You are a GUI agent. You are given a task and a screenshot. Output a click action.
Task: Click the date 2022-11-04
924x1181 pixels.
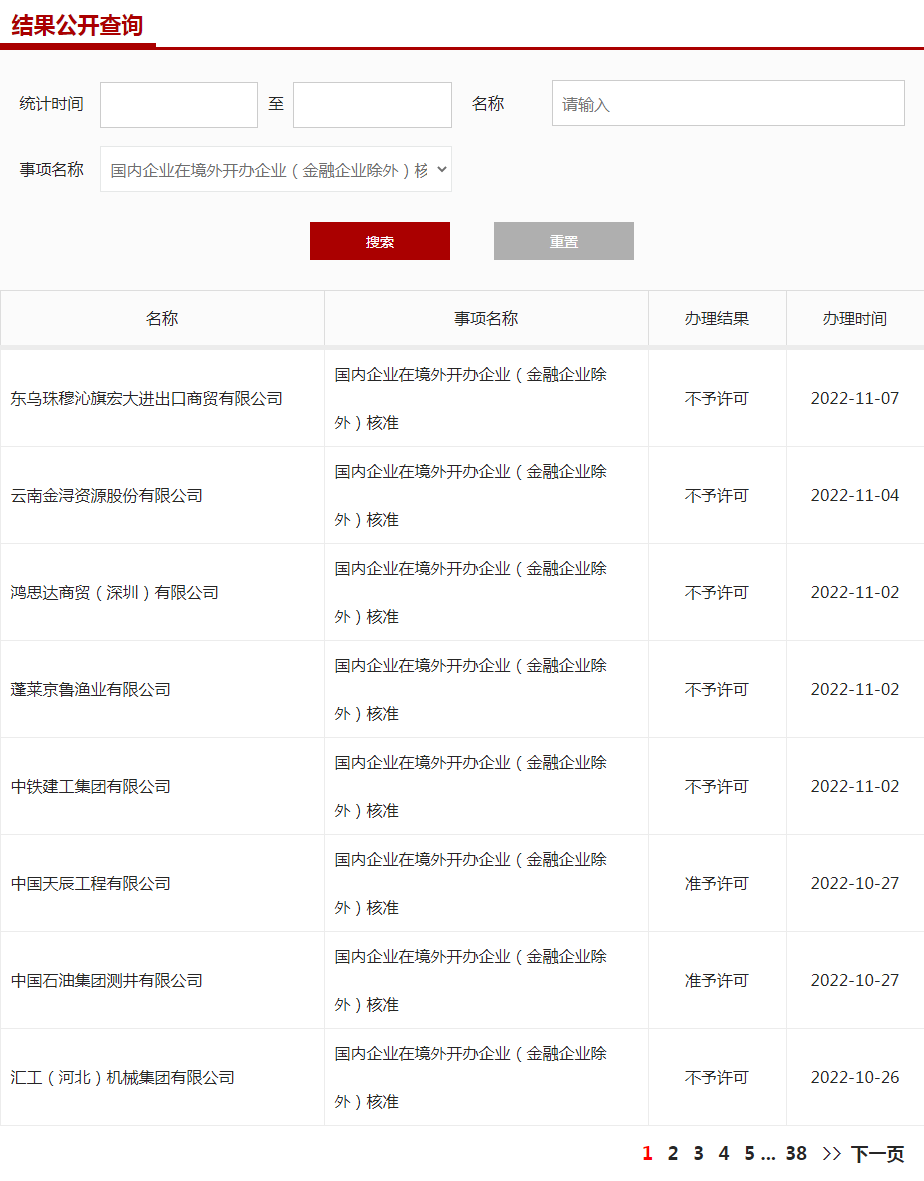(855, 496)
